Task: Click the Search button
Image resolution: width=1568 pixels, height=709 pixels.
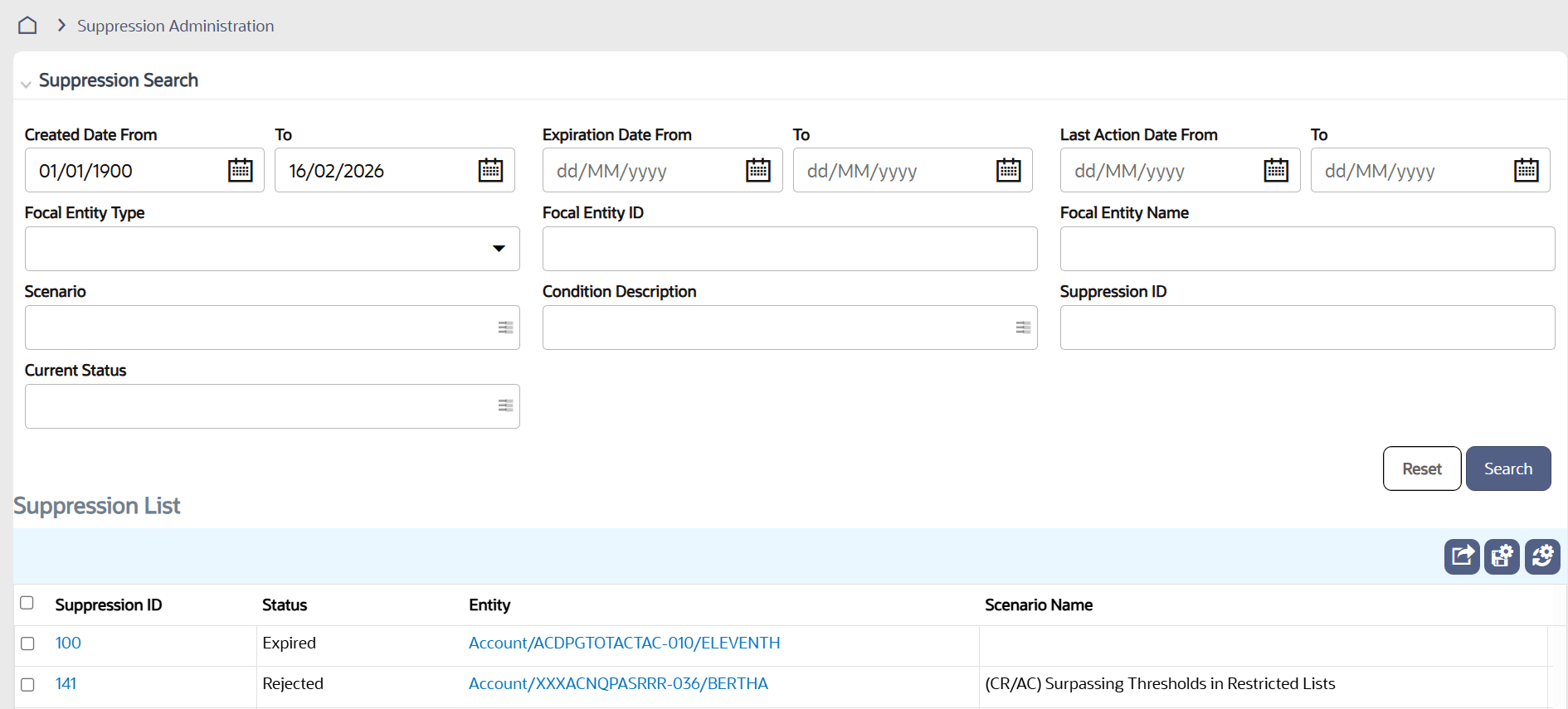Action: (x=1508, y=469)
